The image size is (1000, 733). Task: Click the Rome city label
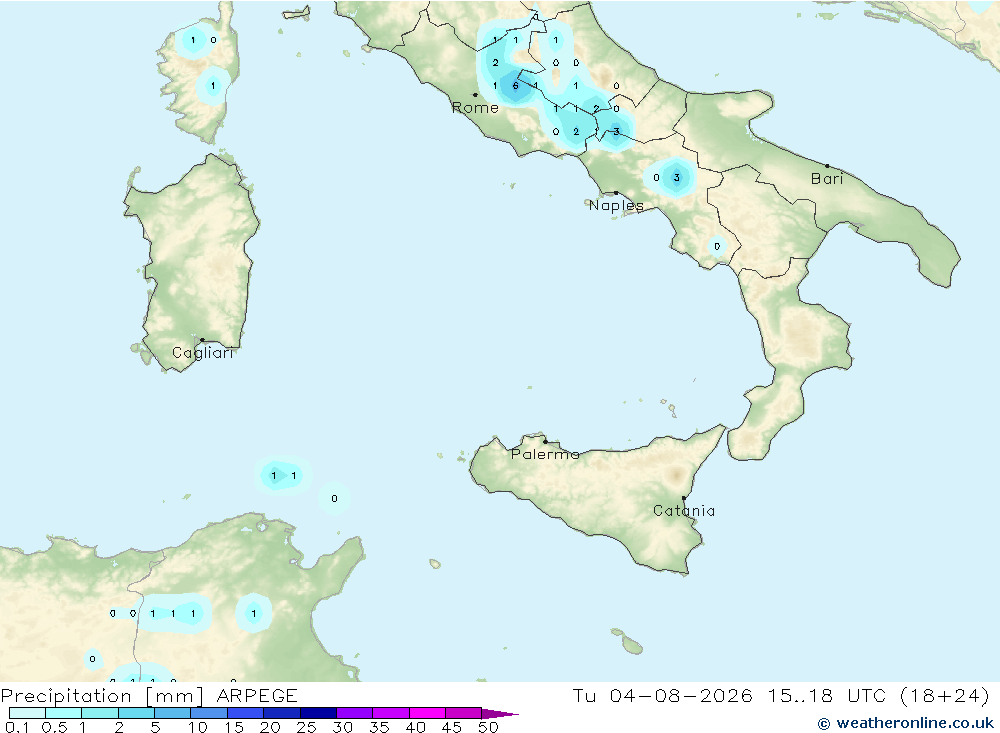point(475,108)
